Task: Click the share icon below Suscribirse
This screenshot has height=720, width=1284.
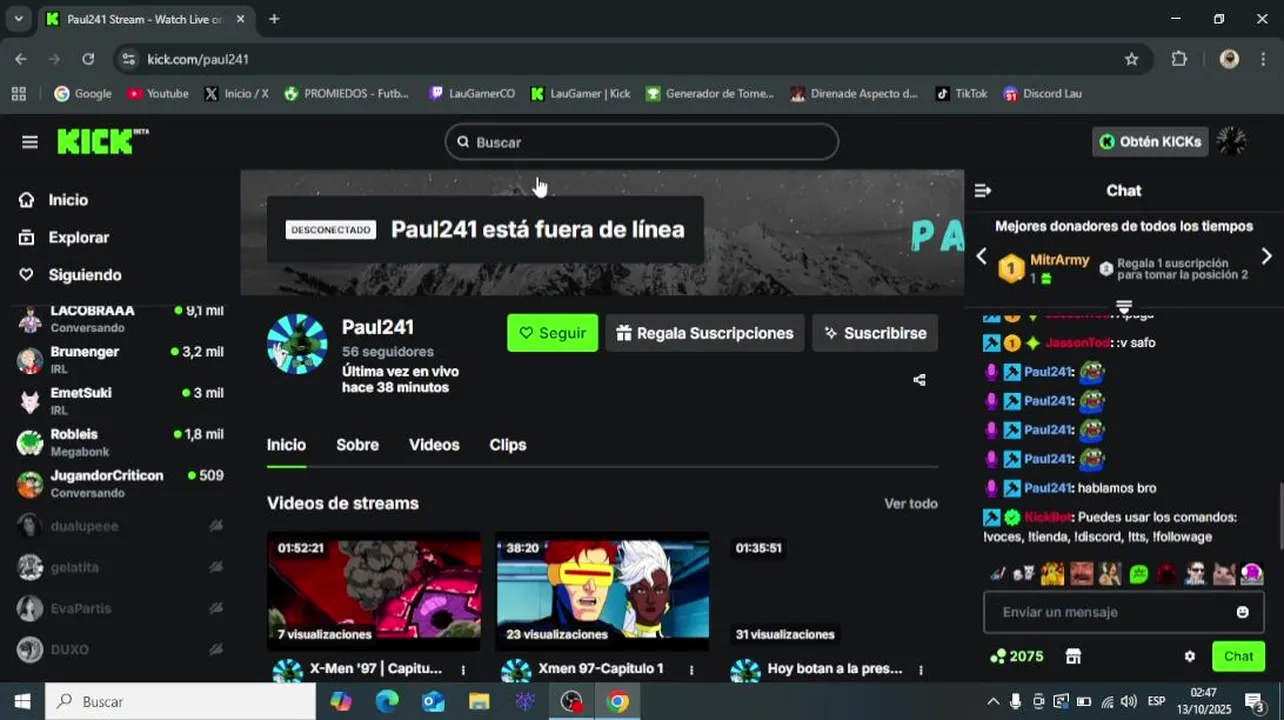Action: pos(919,380)
